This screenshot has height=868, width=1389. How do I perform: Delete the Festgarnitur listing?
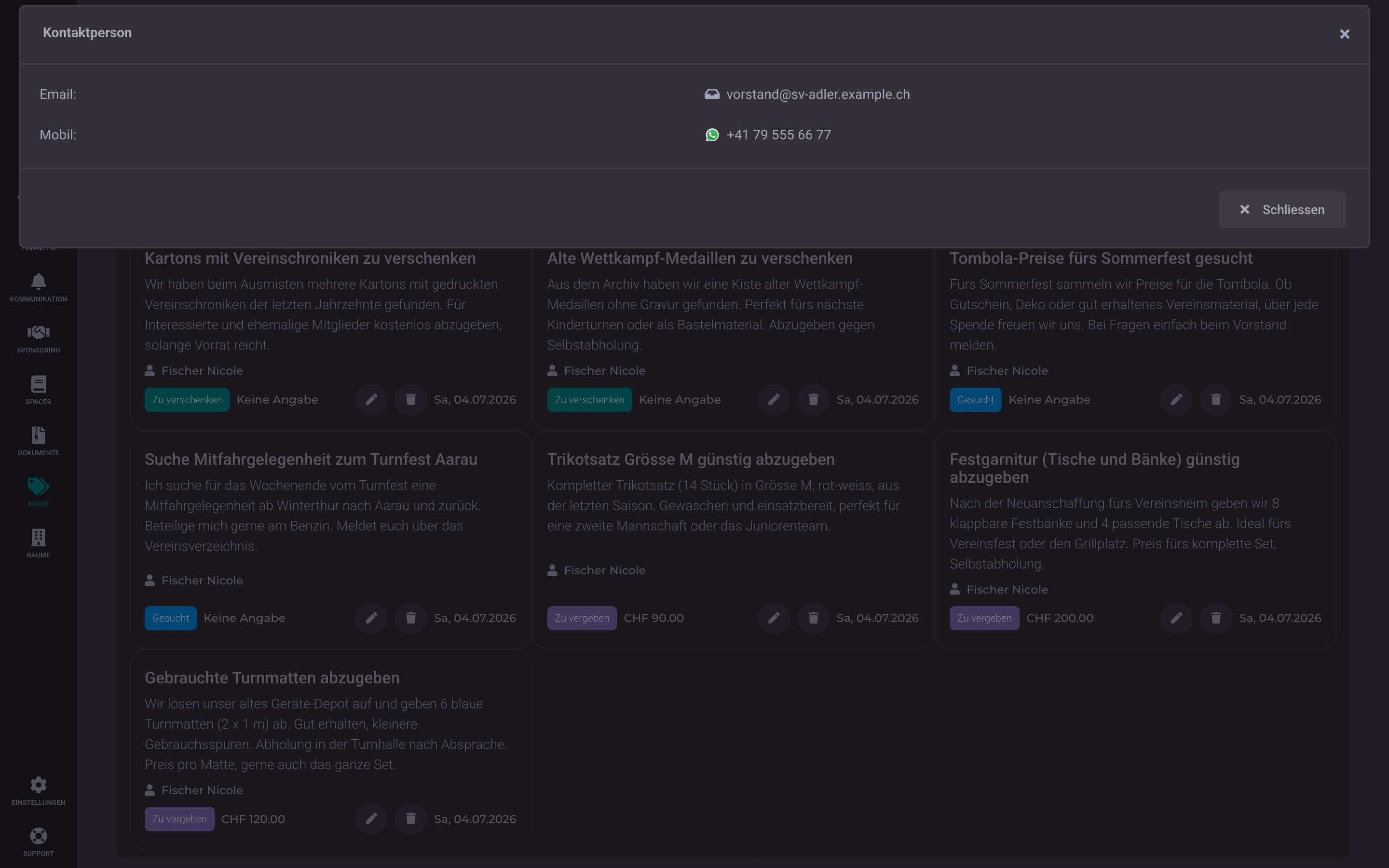(1216, 618)
